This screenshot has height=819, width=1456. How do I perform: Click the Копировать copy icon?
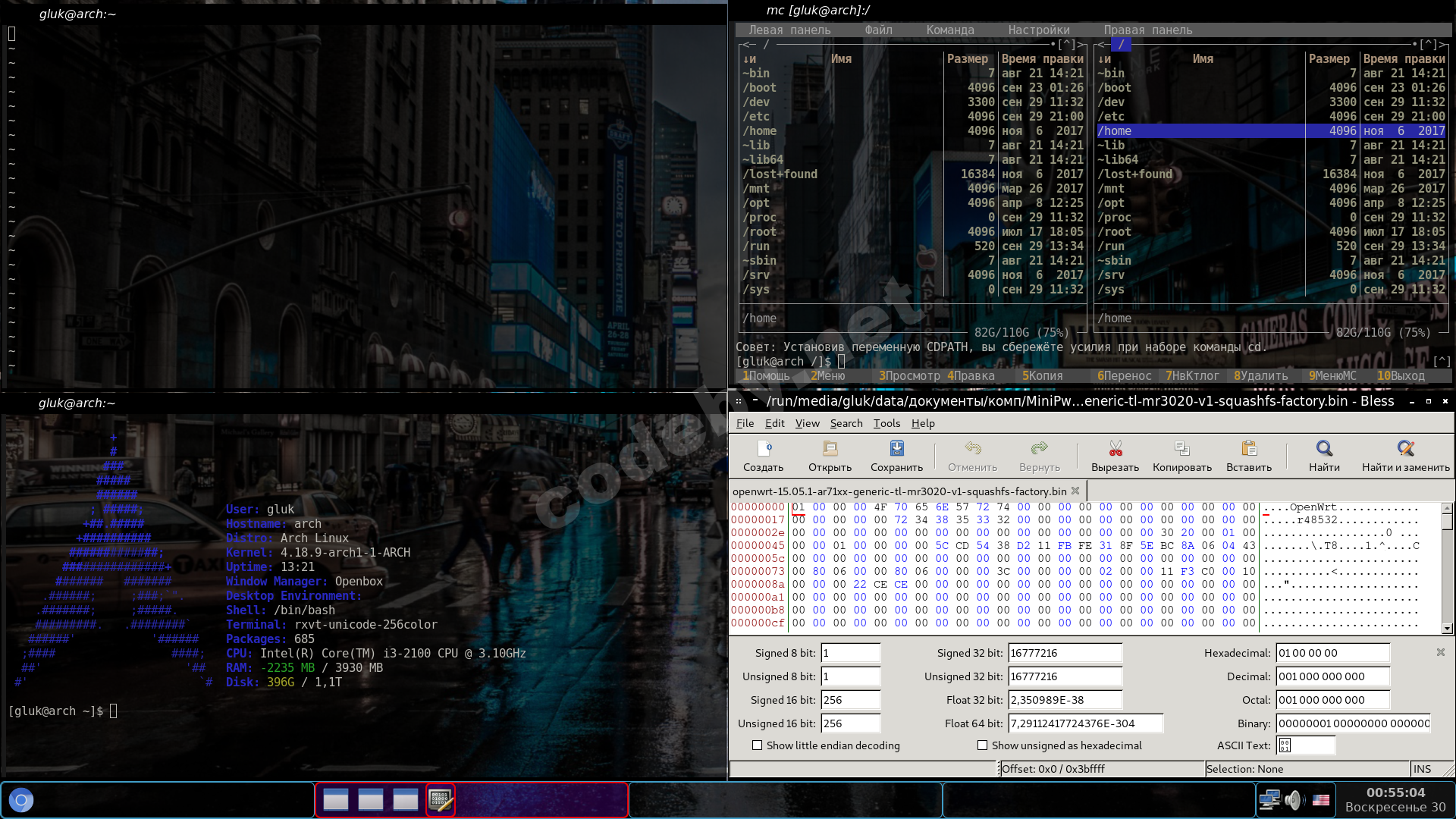point(1181,449)
